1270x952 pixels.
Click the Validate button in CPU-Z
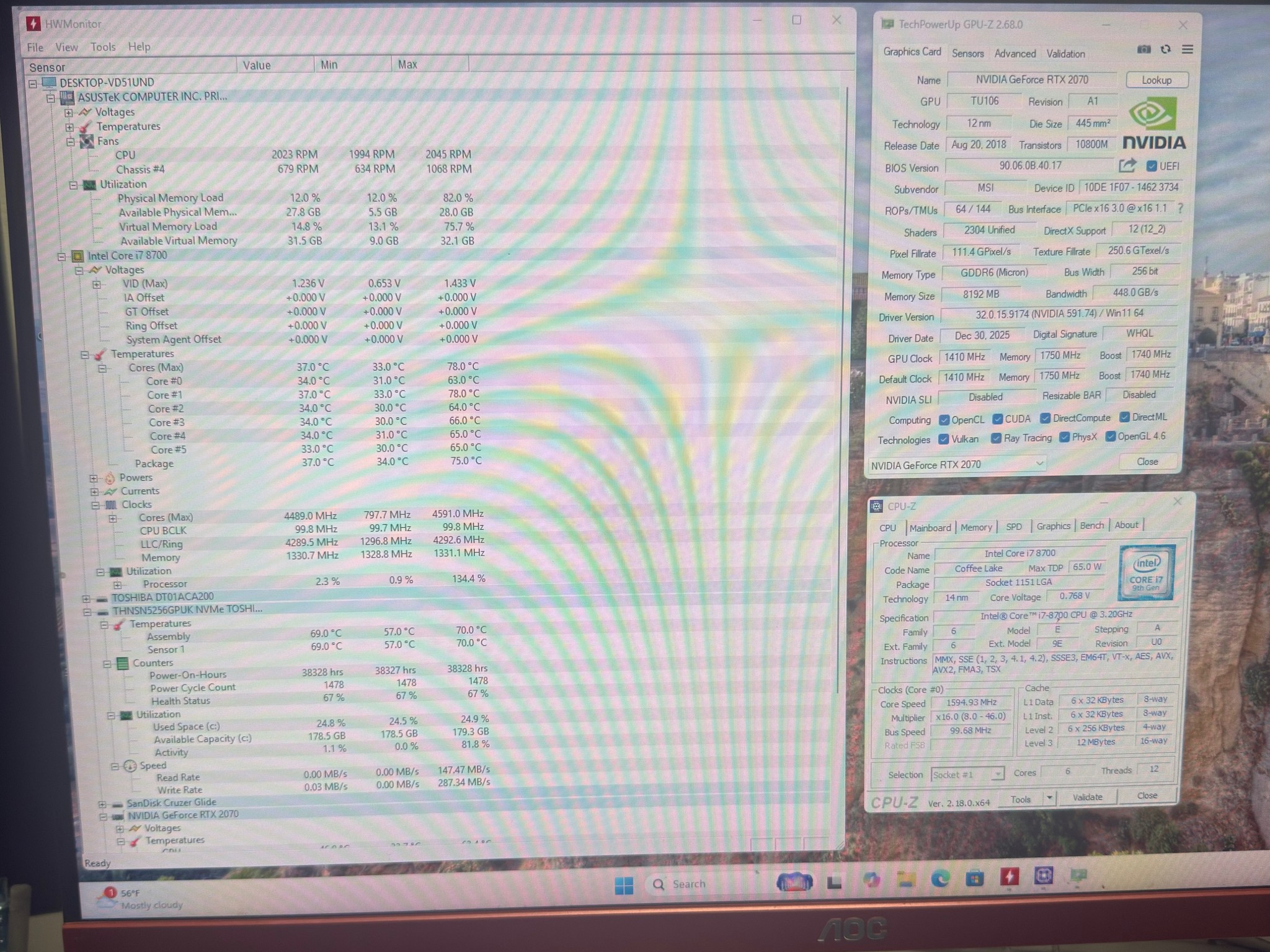pos(1087,797)
